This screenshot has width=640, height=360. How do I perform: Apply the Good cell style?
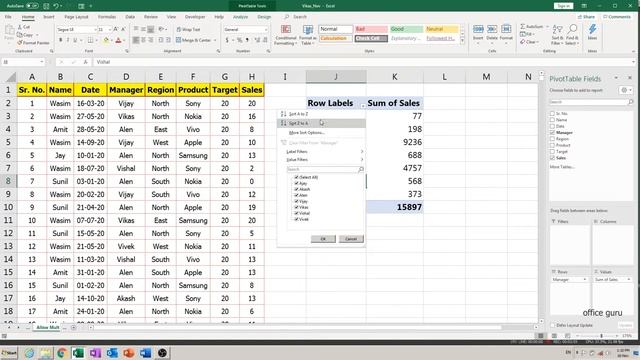[406, 29]
